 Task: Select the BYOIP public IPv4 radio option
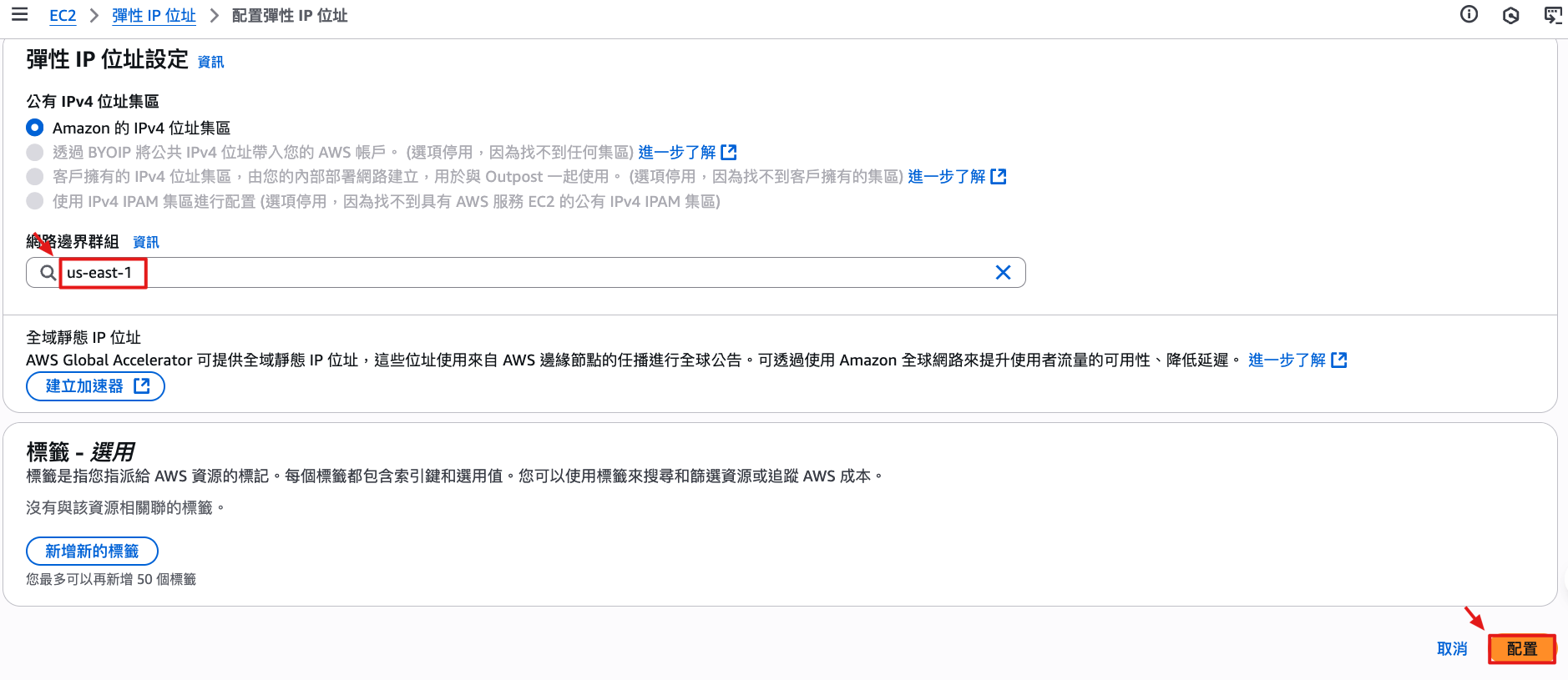tap(35, 152)
